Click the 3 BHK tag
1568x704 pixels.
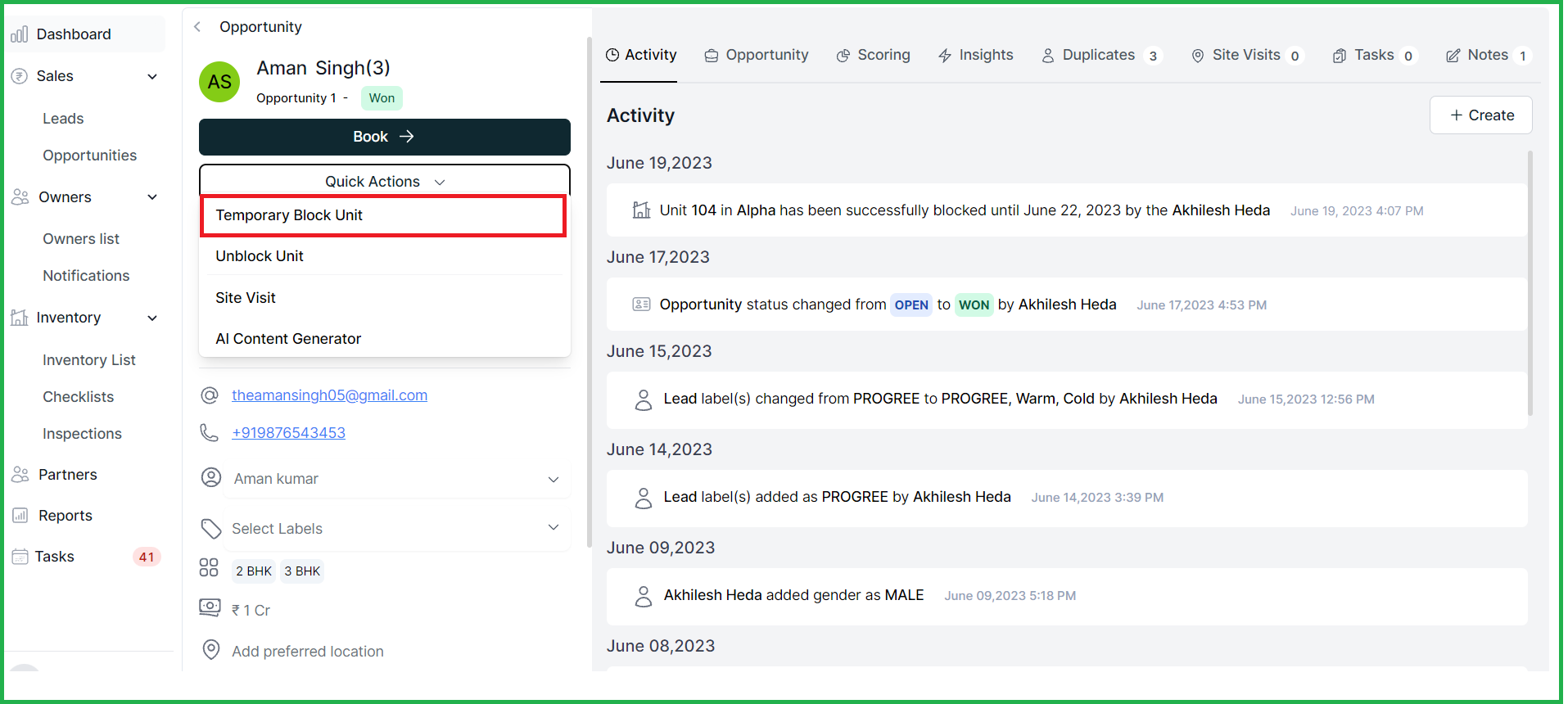click(x=302, y=571)
